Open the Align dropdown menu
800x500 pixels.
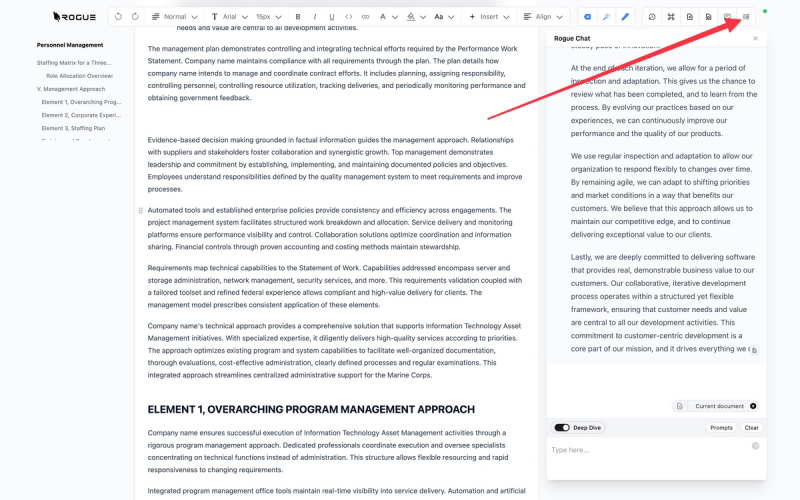pyautogui.click(x=543, y=17)
